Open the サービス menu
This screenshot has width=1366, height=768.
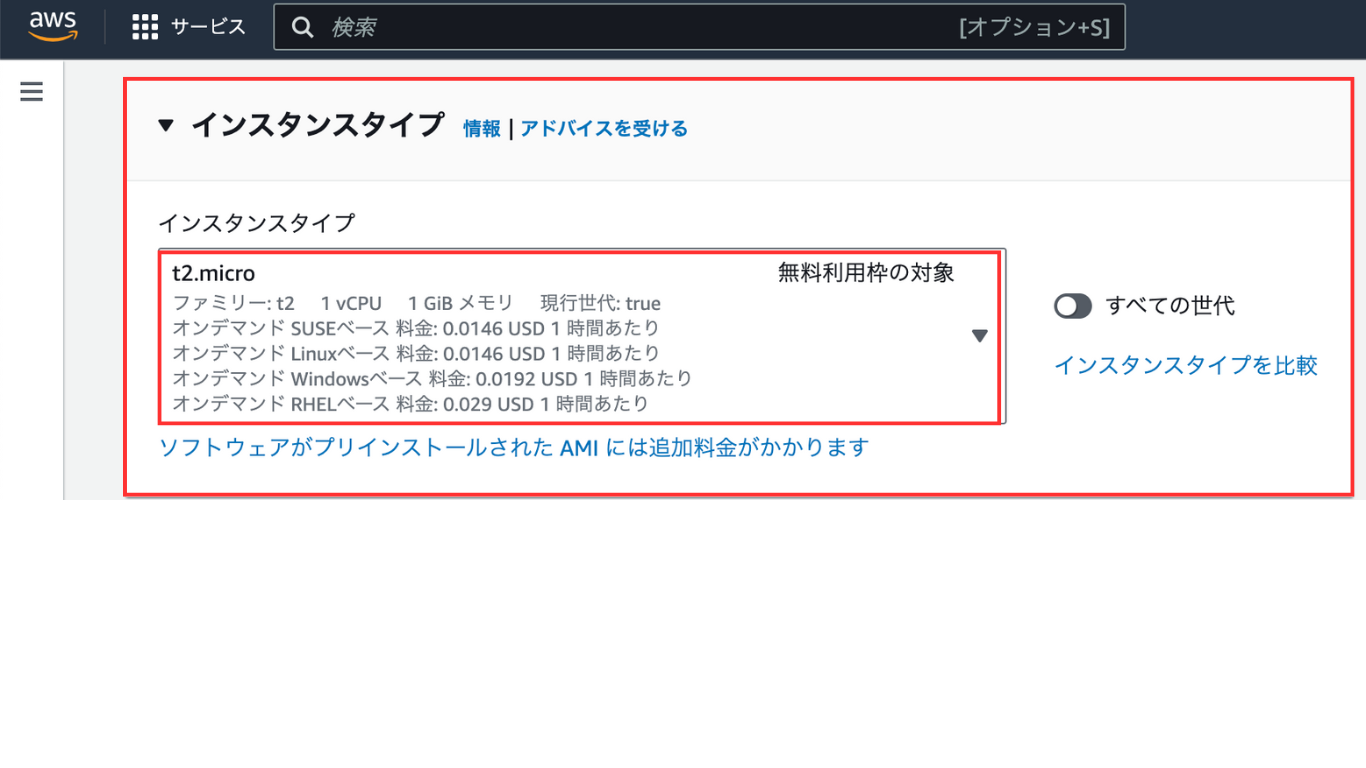coord(208,27)
